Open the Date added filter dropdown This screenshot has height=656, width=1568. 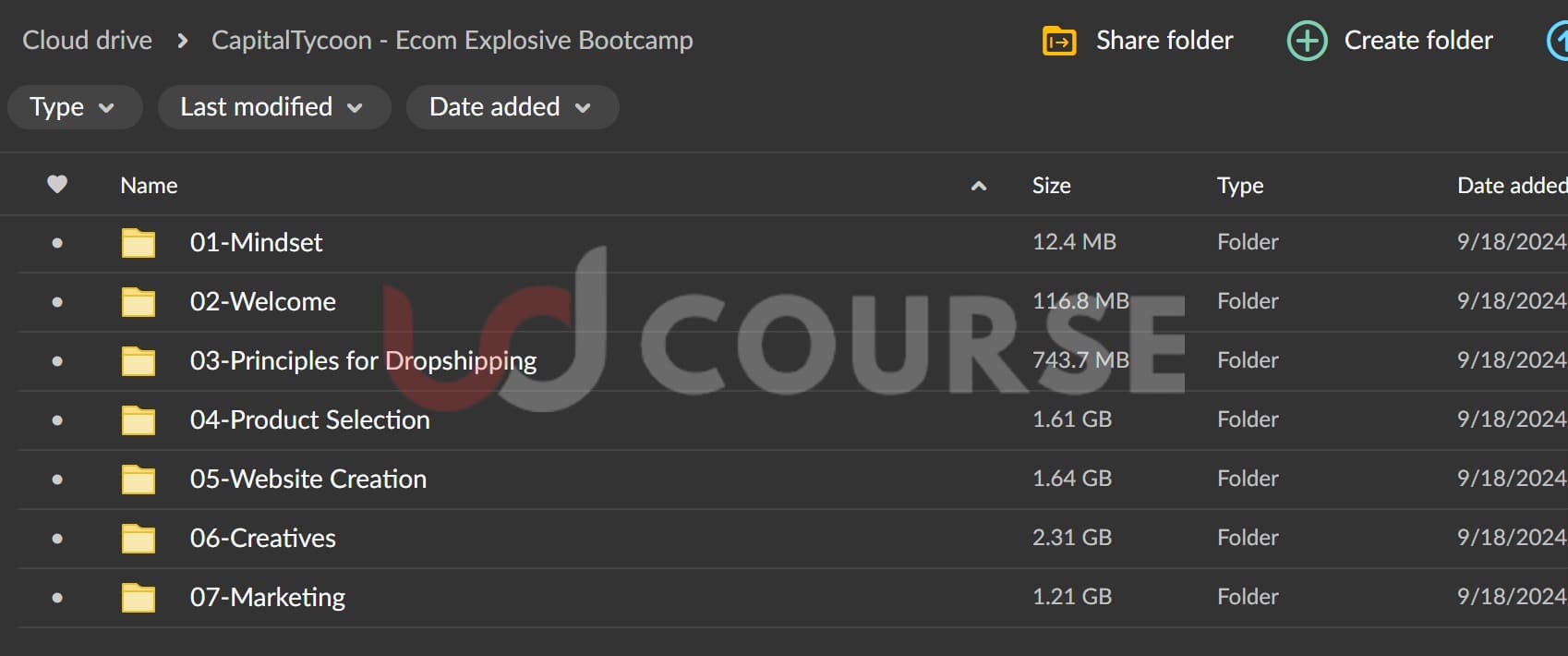pos(512,107)
